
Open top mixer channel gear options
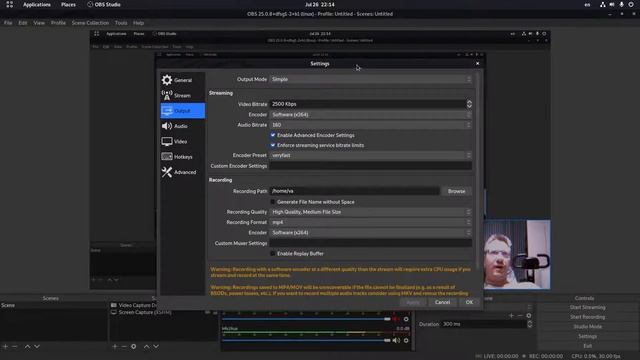tap(406, 319)
